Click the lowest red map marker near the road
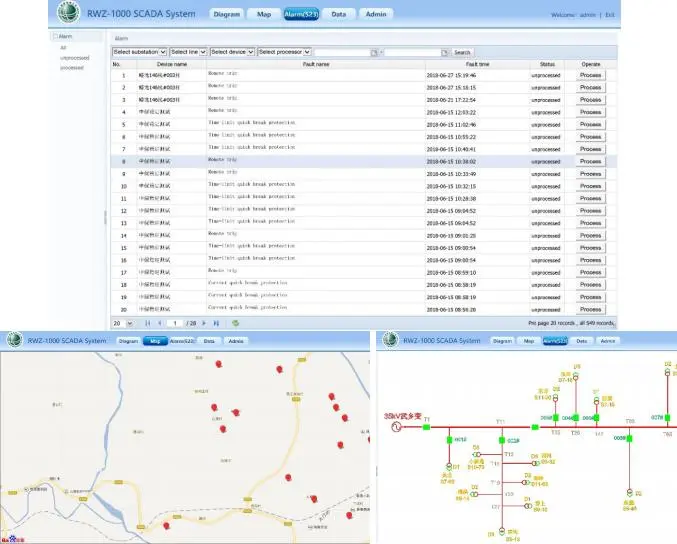The image size is (677, 544). coord(166,525)
